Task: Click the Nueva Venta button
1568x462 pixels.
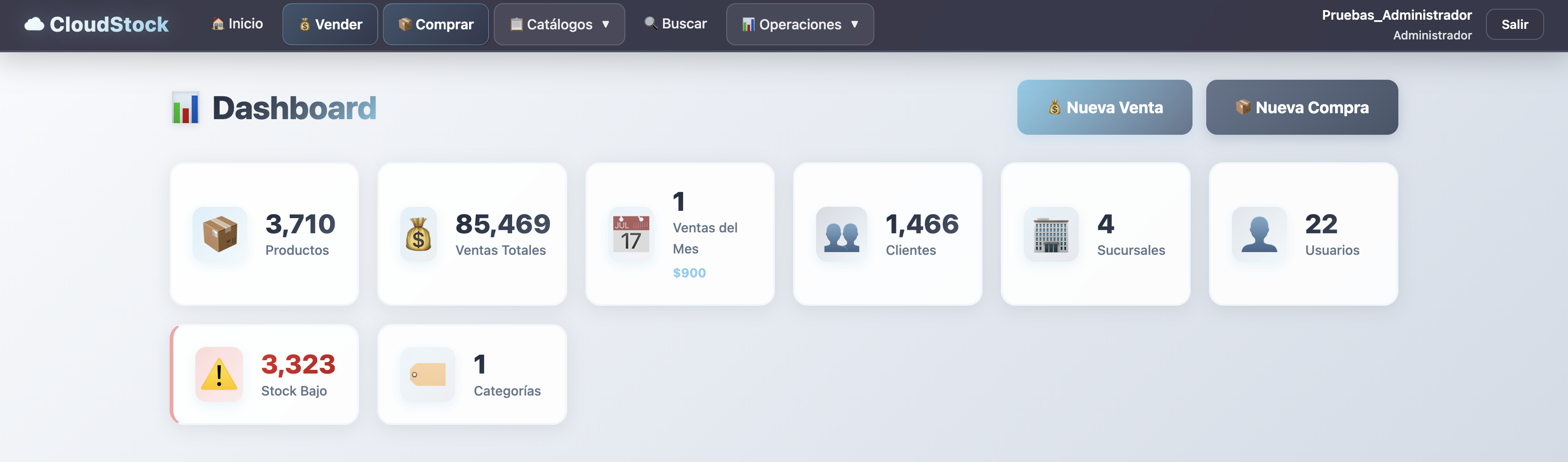Action: pos(1104,107)
